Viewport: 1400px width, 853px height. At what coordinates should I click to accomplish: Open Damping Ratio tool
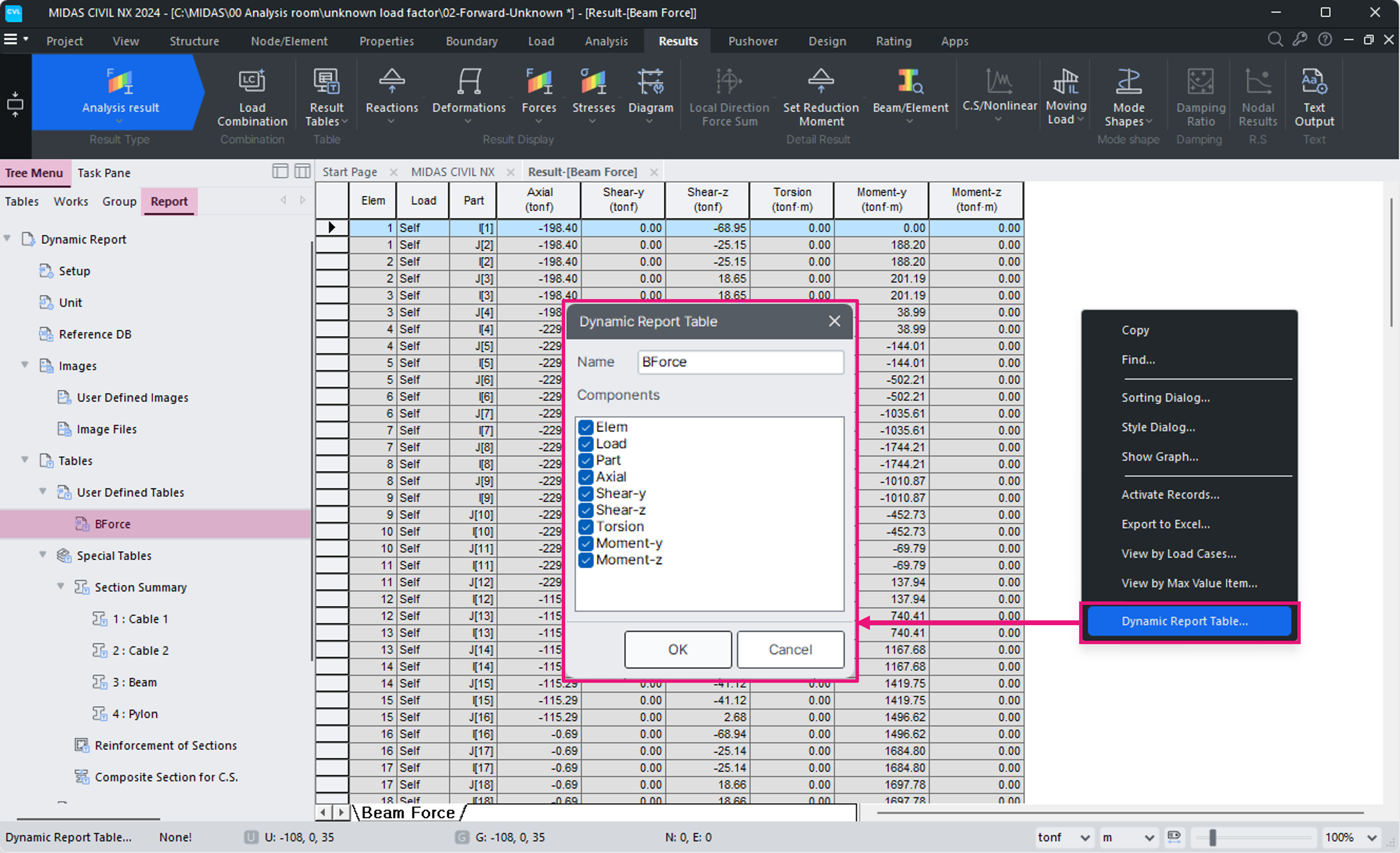[x=1200, y=97]
